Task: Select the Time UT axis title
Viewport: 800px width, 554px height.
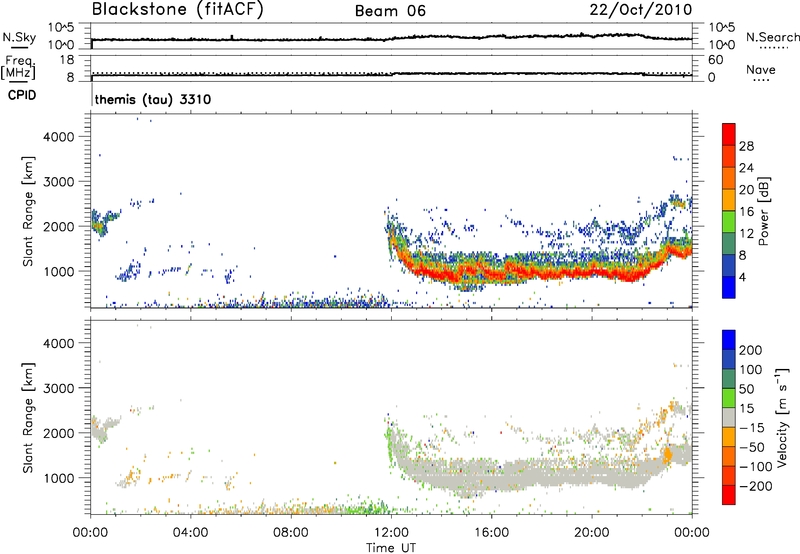Action: (x=391, y=548)
